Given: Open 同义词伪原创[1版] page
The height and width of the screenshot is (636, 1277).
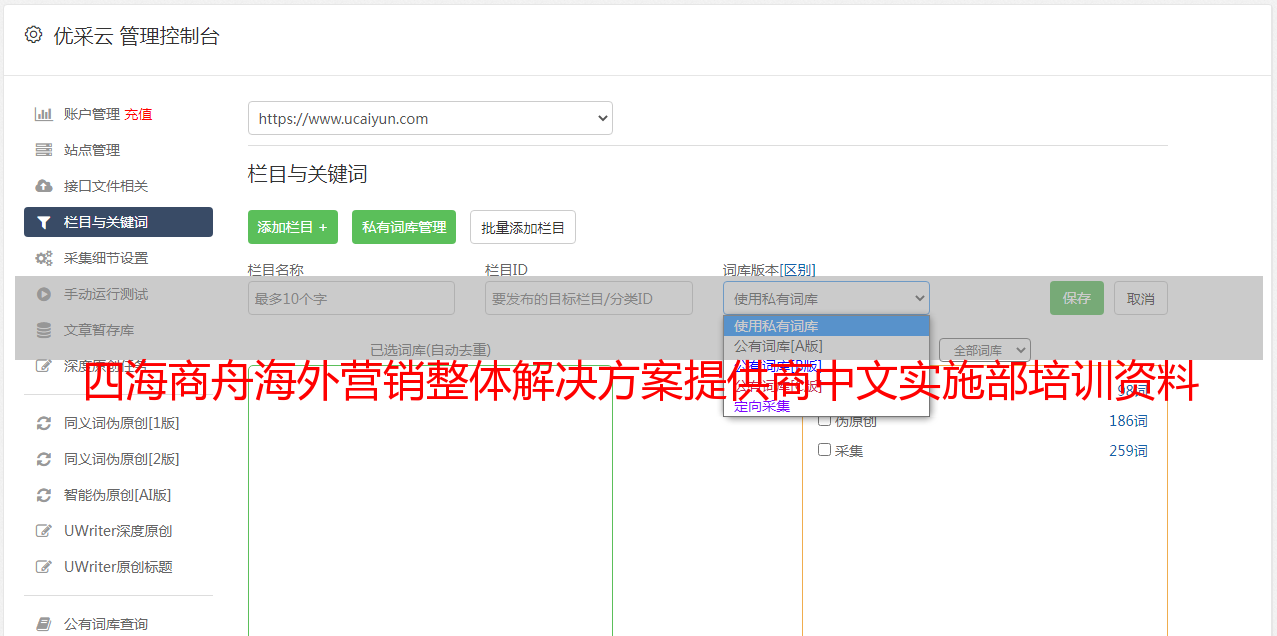Looking at the screenshot, I should pos(121,423).
